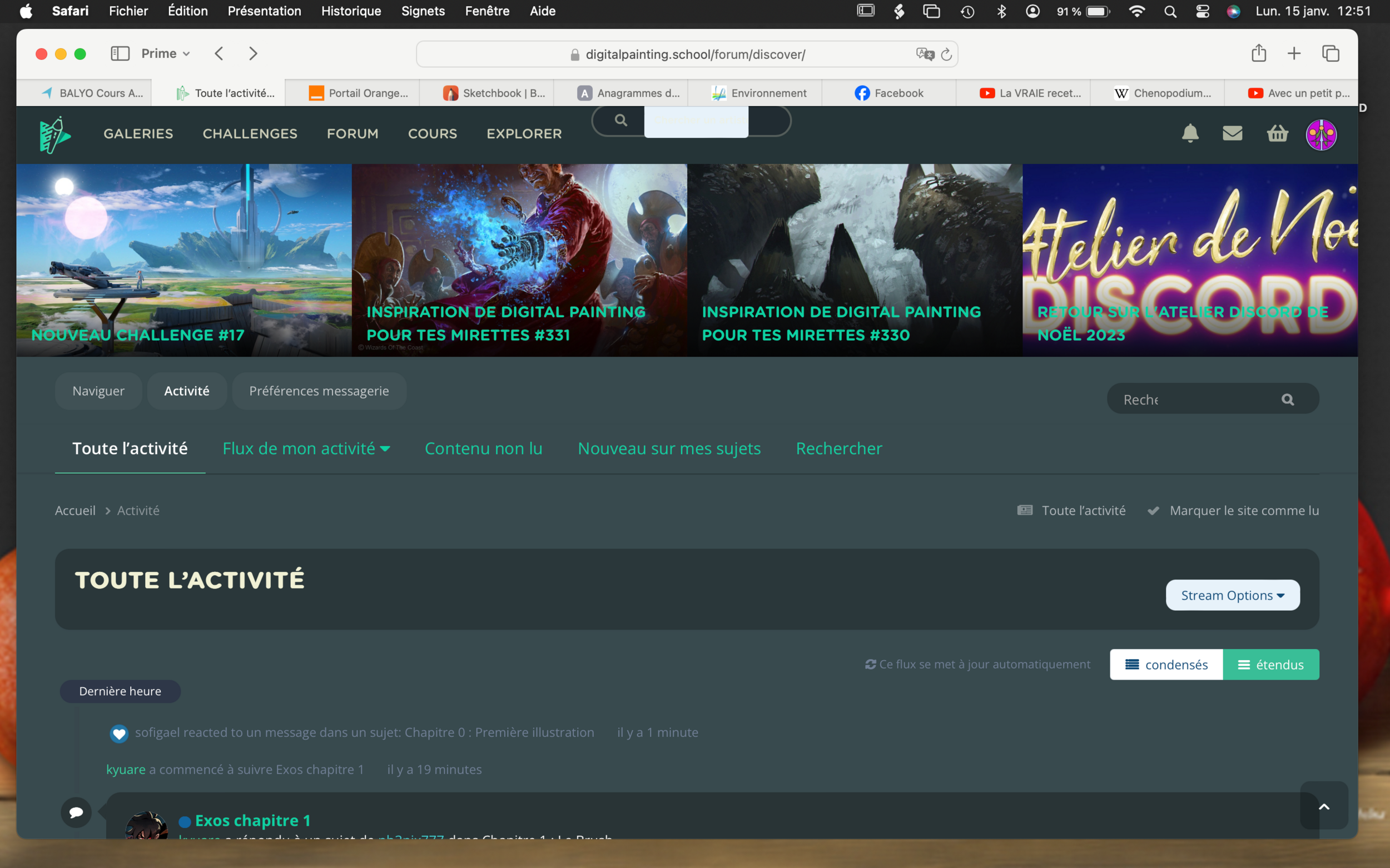Open the Contenu non lu tab
The height and width of the screenshot is (868, 1390).
click(483, 448)
